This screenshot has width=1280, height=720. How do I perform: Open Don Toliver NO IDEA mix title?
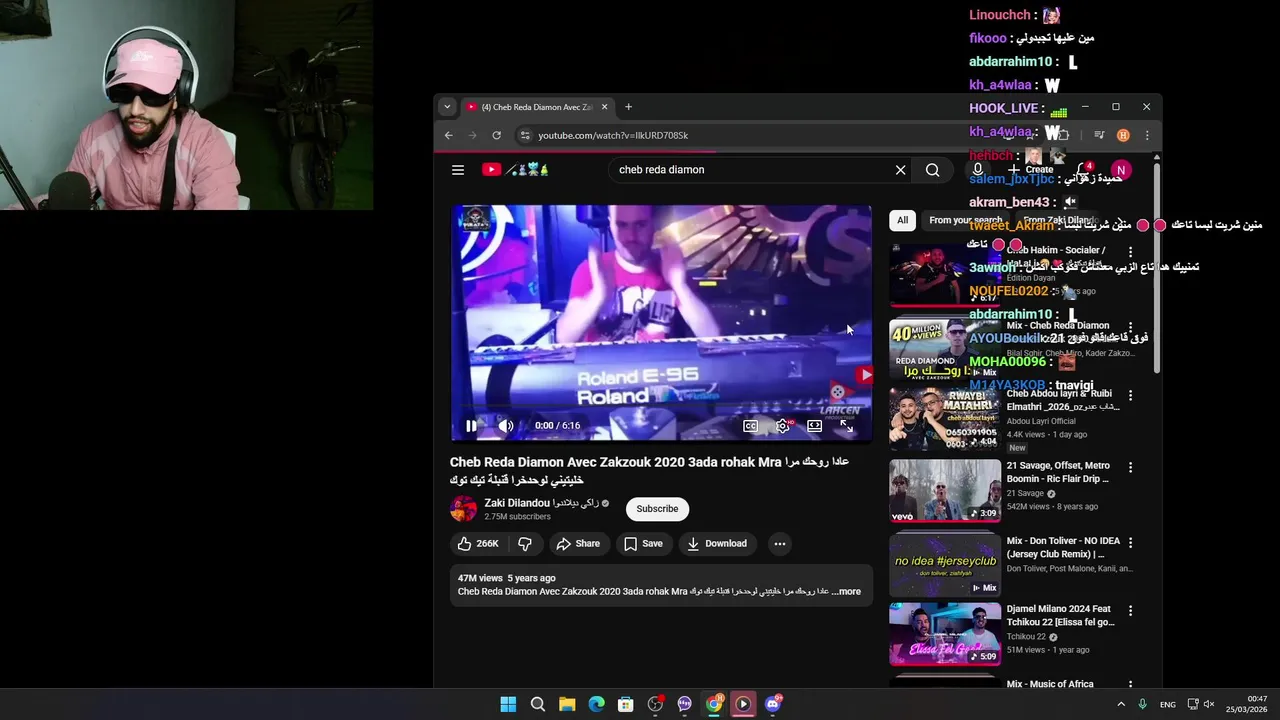coord(1063,547)
